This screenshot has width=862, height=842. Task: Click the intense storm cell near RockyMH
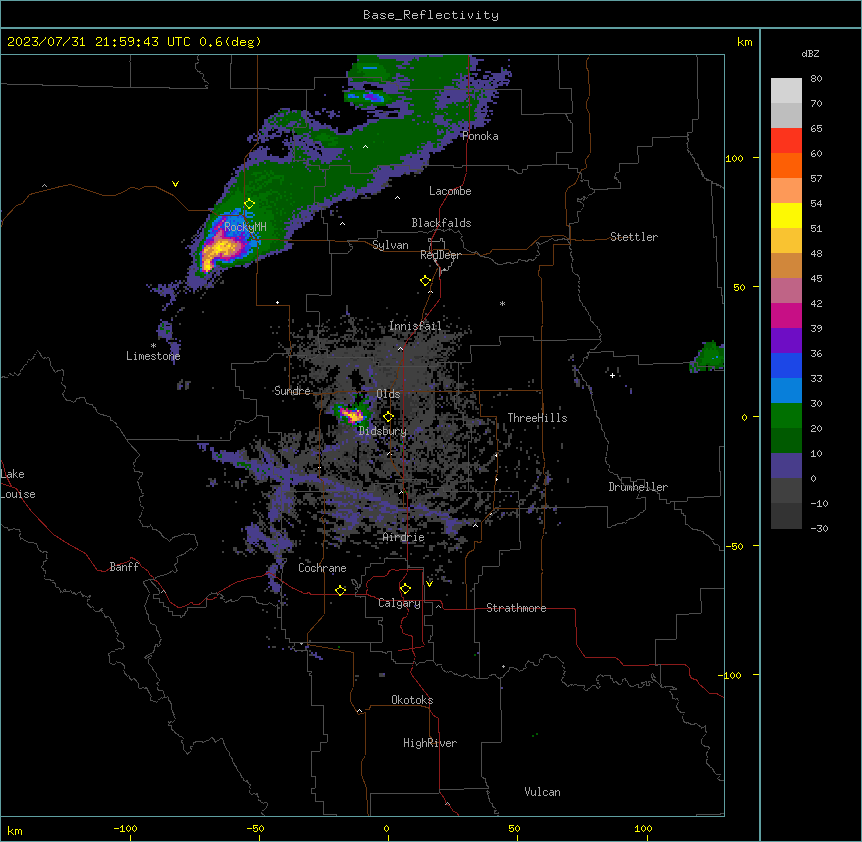coord(221,247)
